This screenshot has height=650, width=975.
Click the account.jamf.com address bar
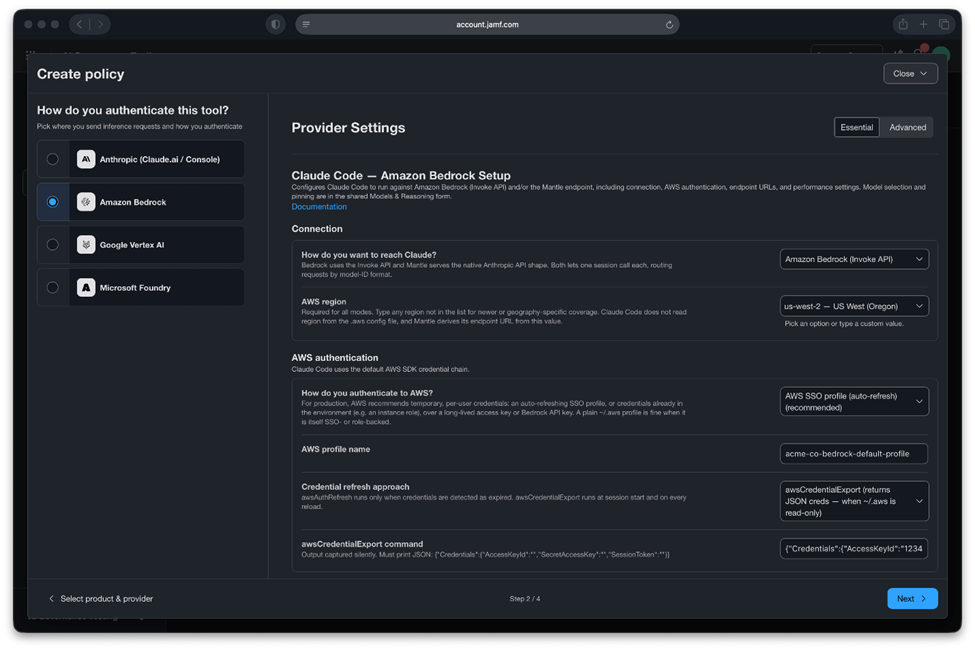click(488, 24)
